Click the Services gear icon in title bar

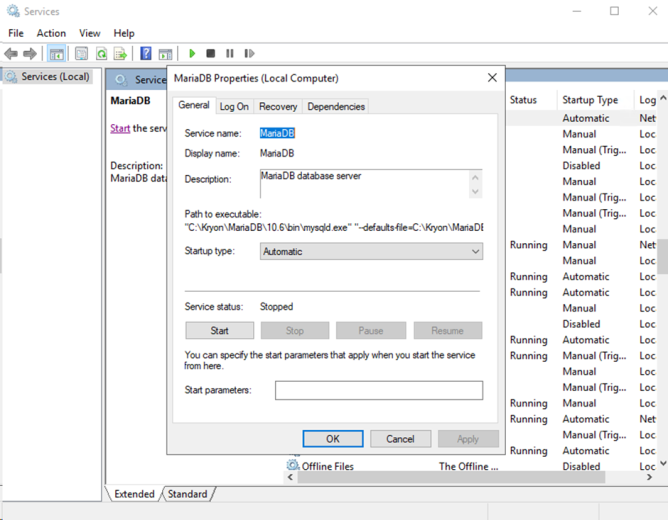pyautogui.click(x=13, y=11)
